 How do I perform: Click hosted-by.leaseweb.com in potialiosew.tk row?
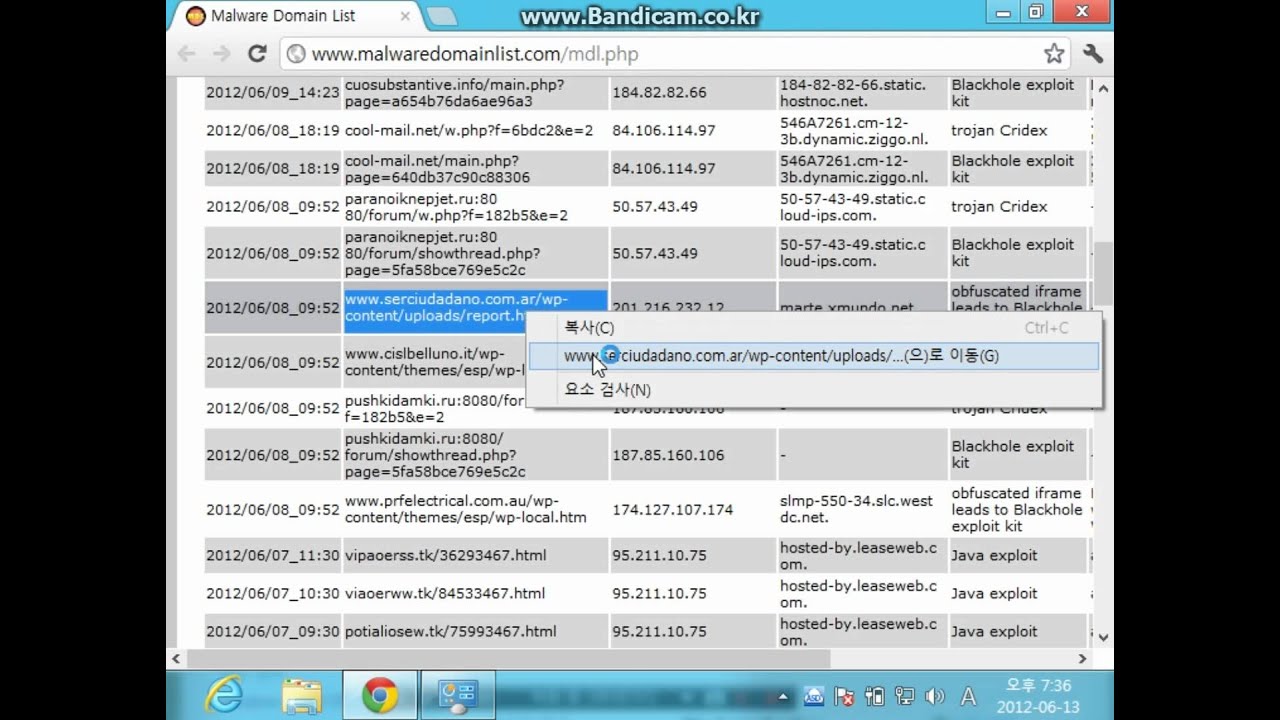858,631
